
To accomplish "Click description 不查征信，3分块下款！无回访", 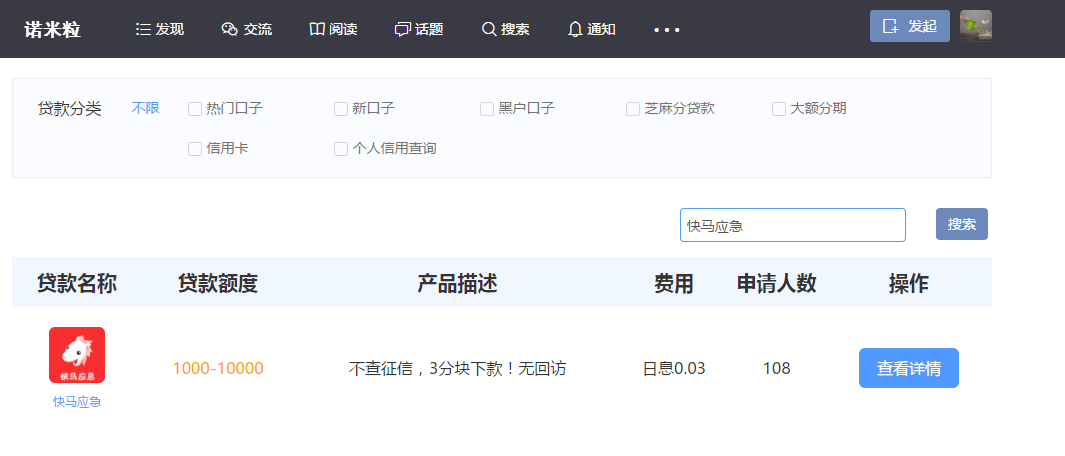I will [x=457, y=369].
